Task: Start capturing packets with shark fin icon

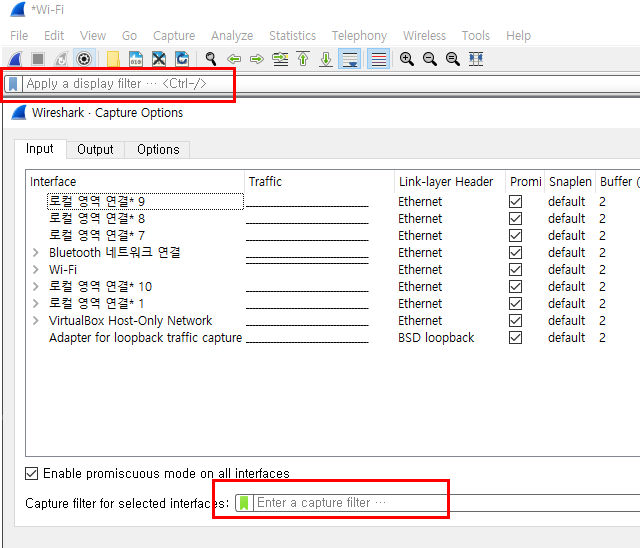Action: point(16,59)
